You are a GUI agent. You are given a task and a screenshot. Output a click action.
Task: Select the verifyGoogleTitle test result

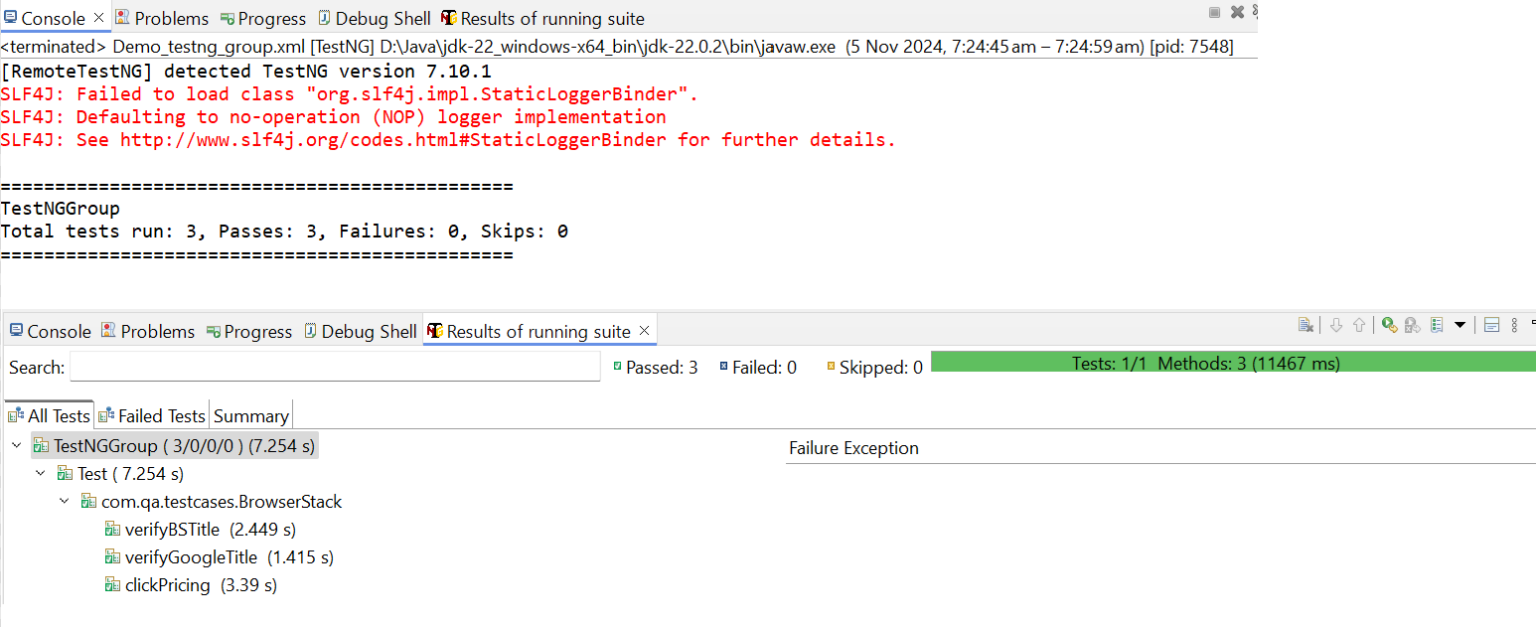click(x=190, y=557)
